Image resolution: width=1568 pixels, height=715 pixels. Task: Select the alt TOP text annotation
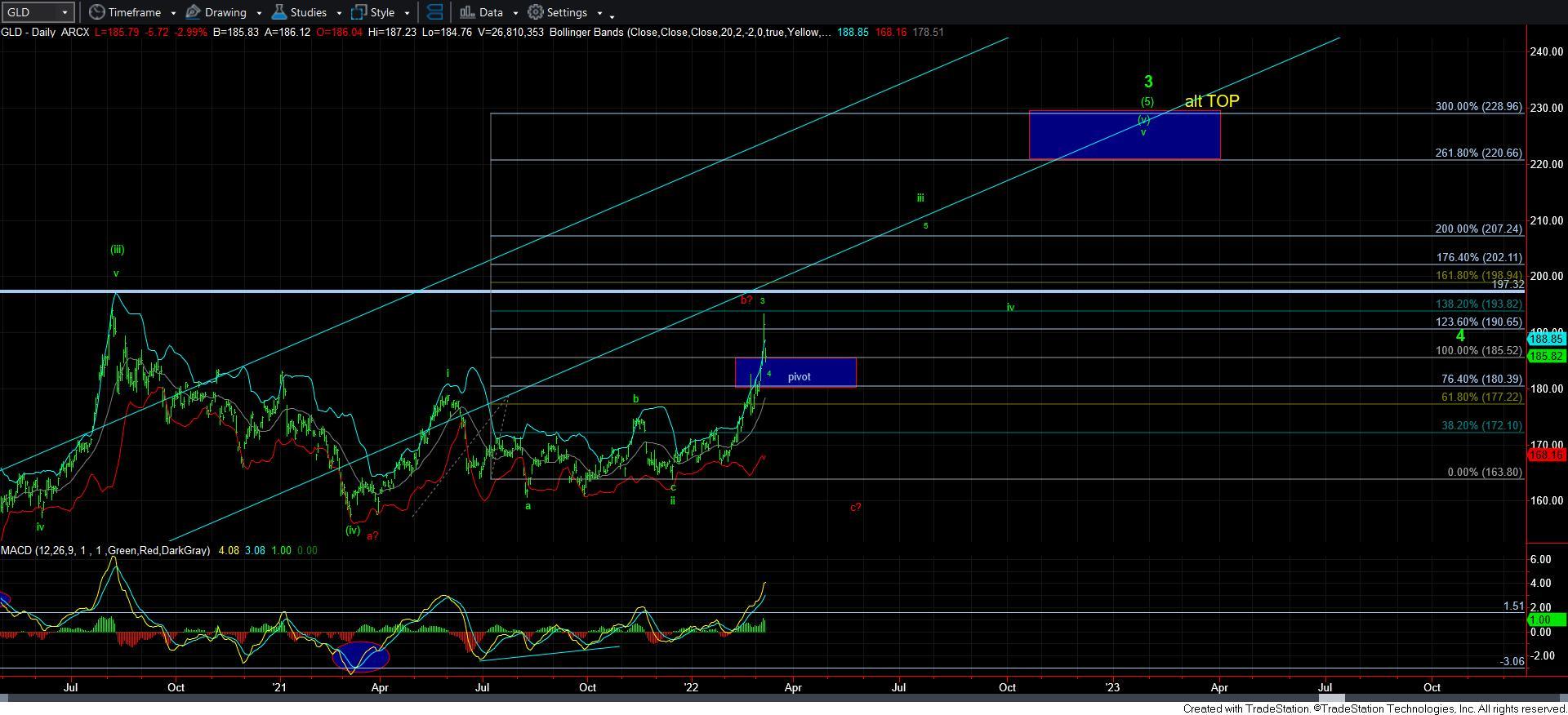coord(1212,101)
